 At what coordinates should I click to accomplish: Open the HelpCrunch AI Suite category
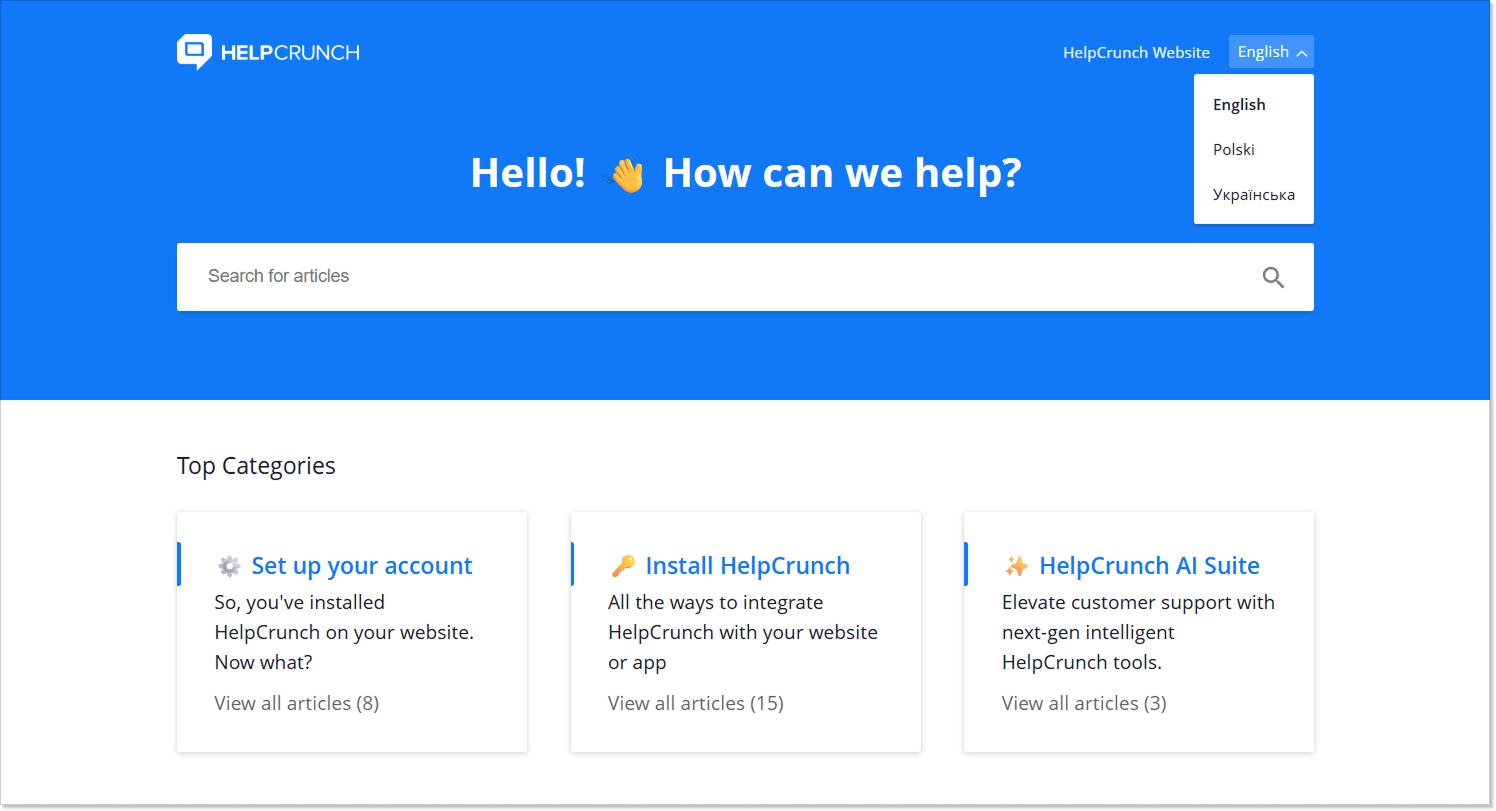click(x=1149, y=565)
